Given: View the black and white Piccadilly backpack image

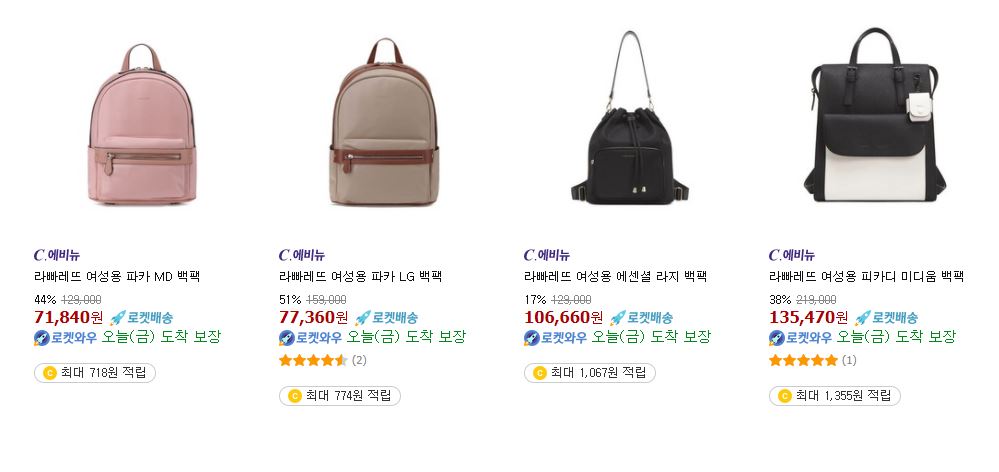Looking at the screenshot, I should point(874,115).
